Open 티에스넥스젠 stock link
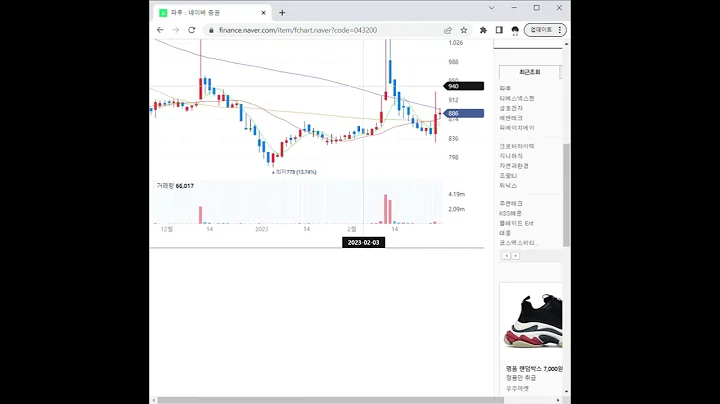720x404 pixels. point(517,98)
